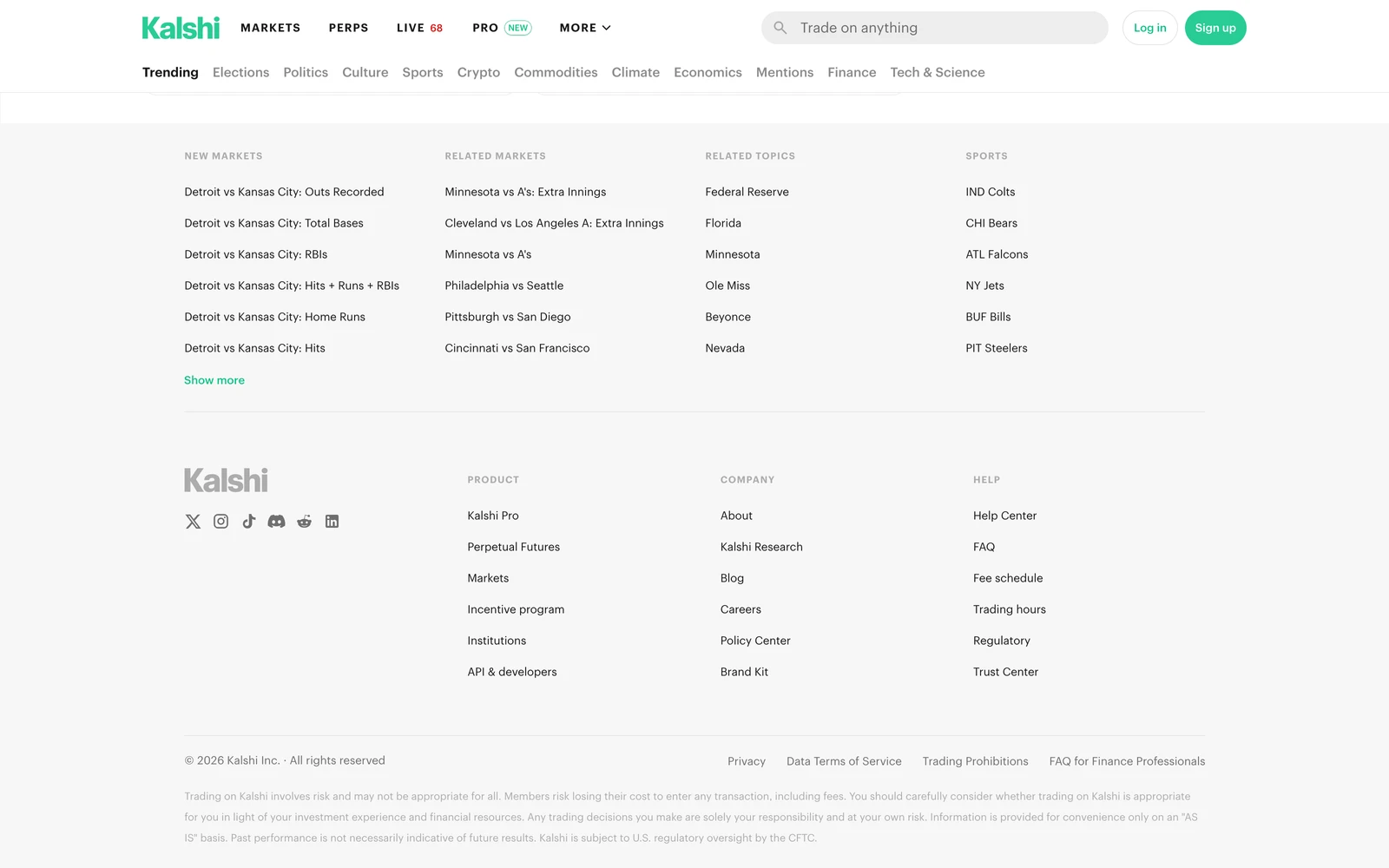Open 'Philadelphia vs Seattle' related market
The image size is (1389, 868).
click(504, 286)
